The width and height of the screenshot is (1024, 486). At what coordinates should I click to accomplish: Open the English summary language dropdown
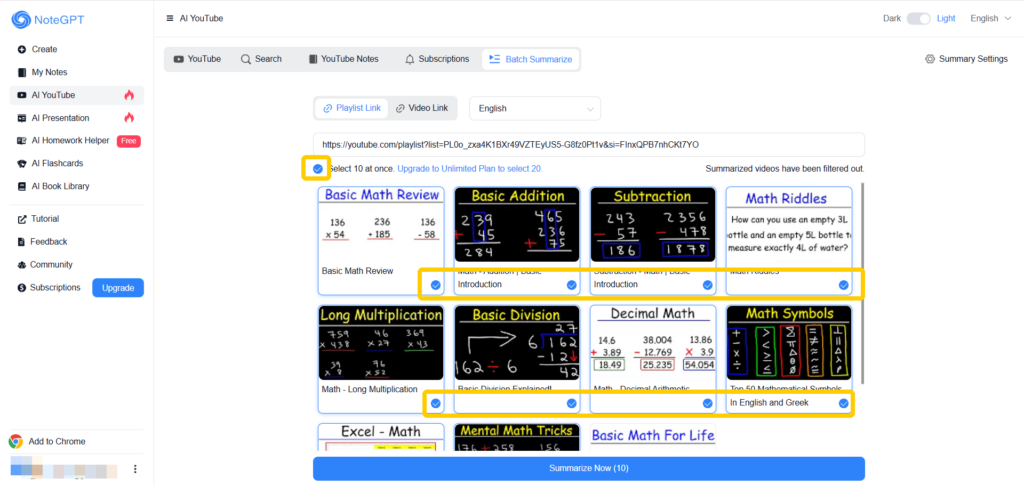pyautogui.click(x=535, y=108)
